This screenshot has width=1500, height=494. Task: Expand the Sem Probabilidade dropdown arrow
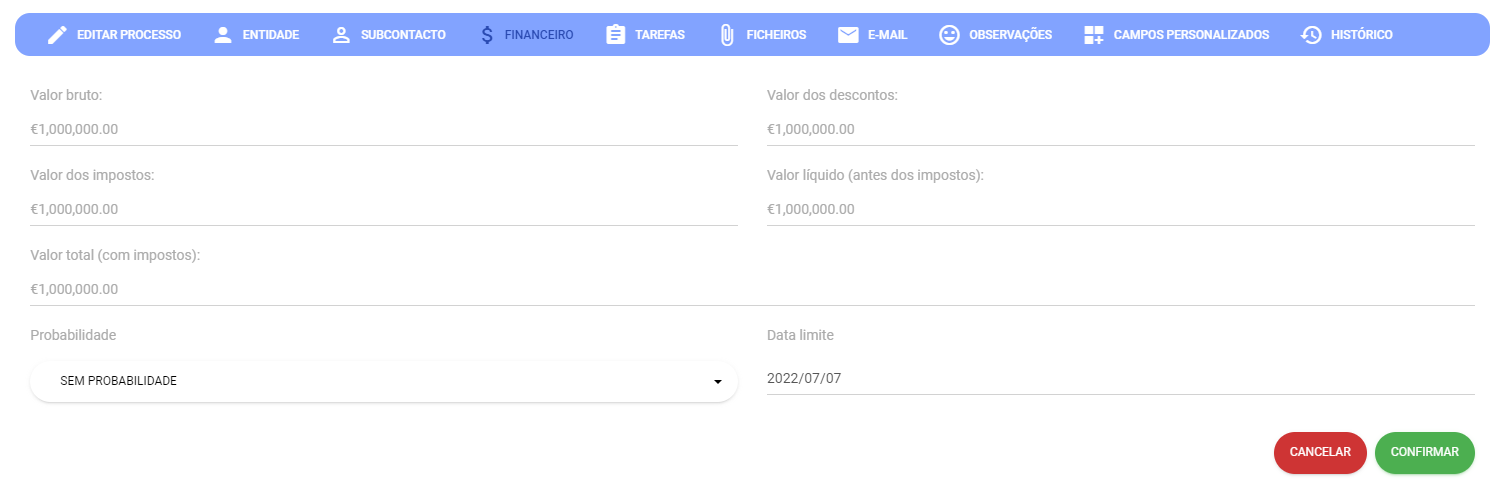coord(717,382)
